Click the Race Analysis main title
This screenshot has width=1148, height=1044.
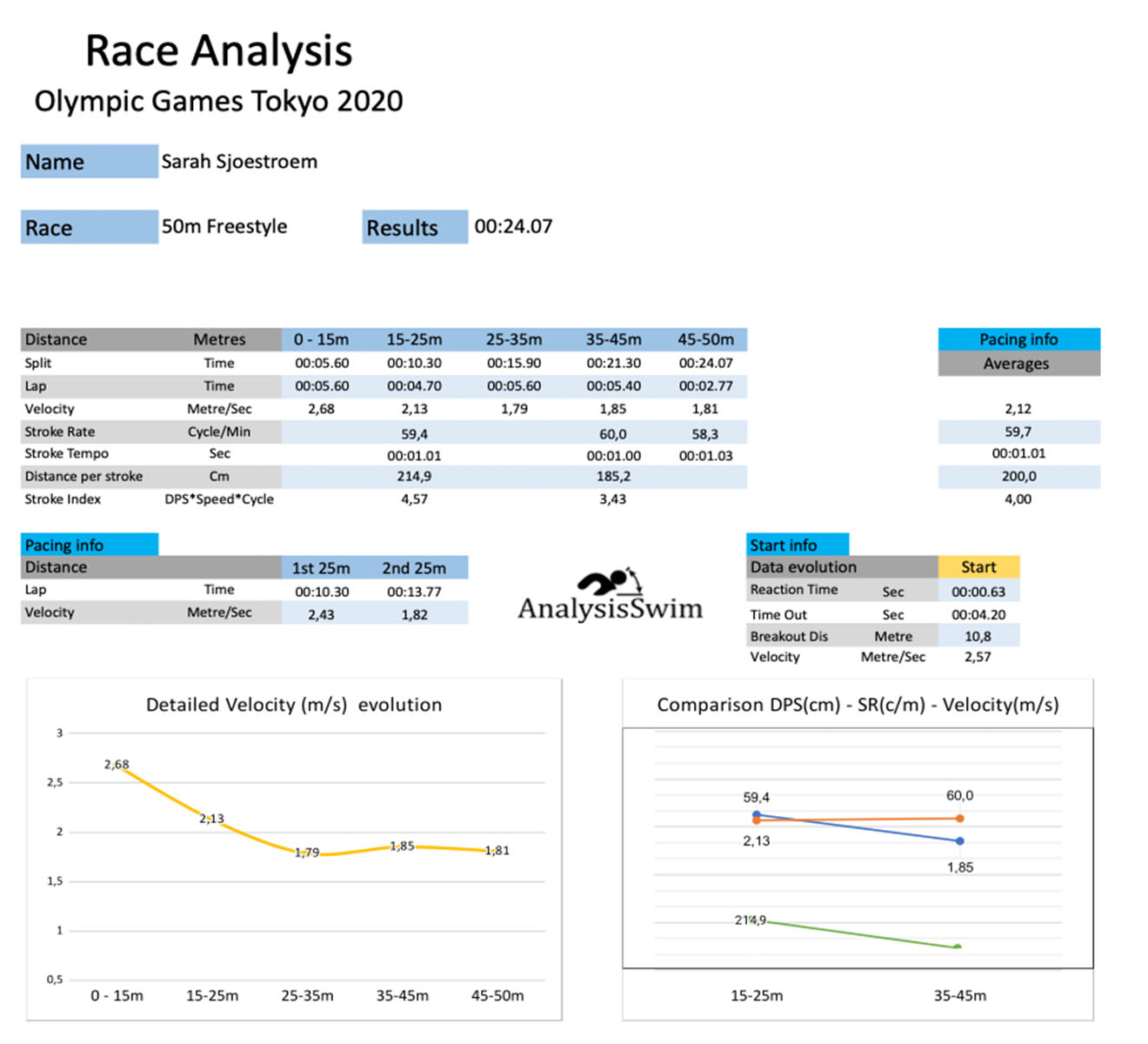218,50
